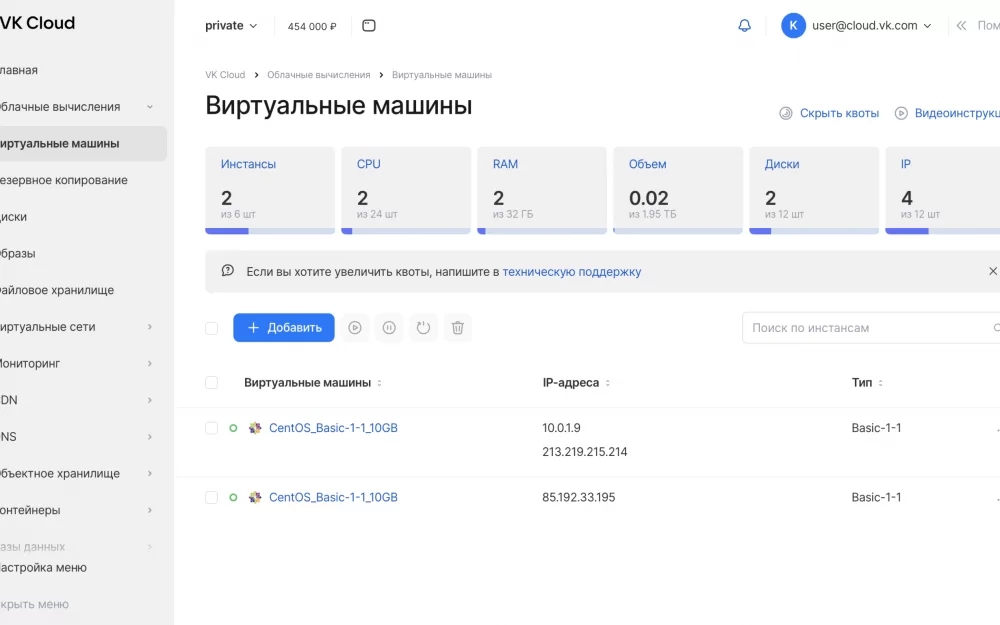Open the user@cloud.vk.com account menu
Screen dimensions: 1000x625
point(857,25)
